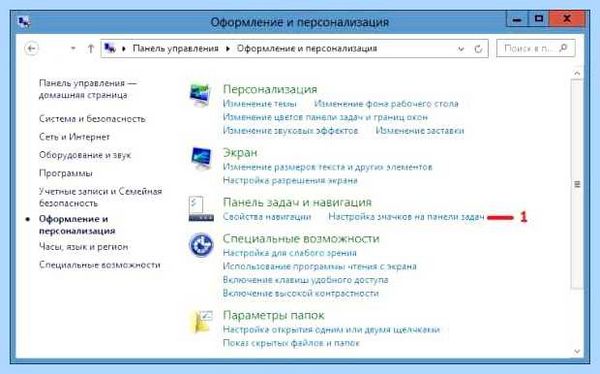Image resolution: width=600 pixels, height=374 pixels.
Task: Open Учетные записи и Семейная безопасность
Action: 101,197
